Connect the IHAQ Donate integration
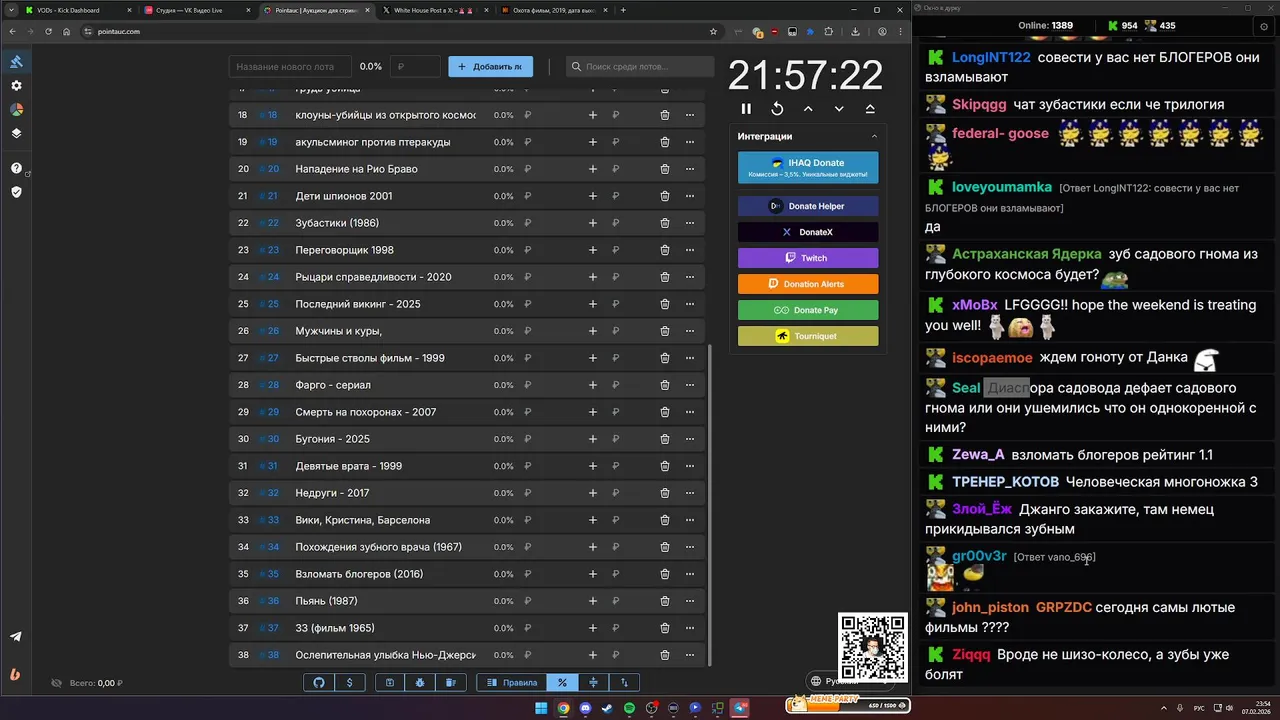1280x720 pixels. pyautogui.click(x=808, y=168)
